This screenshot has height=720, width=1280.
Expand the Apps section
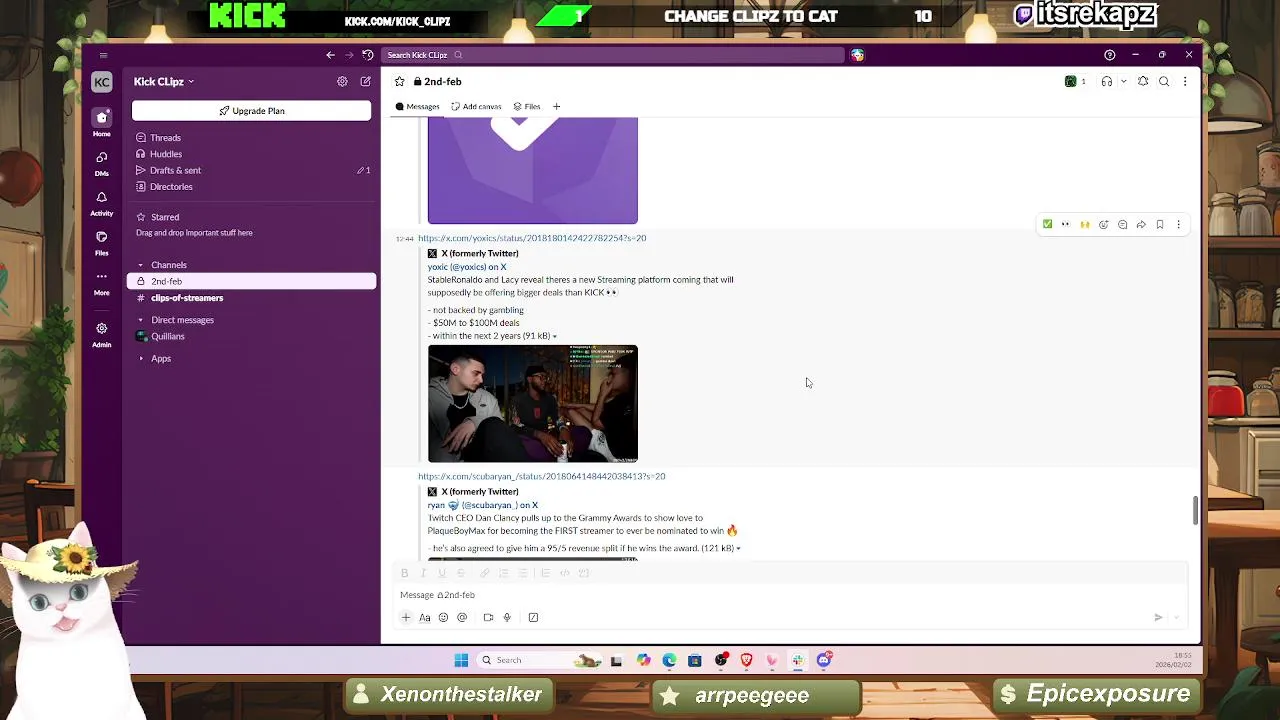141,358
